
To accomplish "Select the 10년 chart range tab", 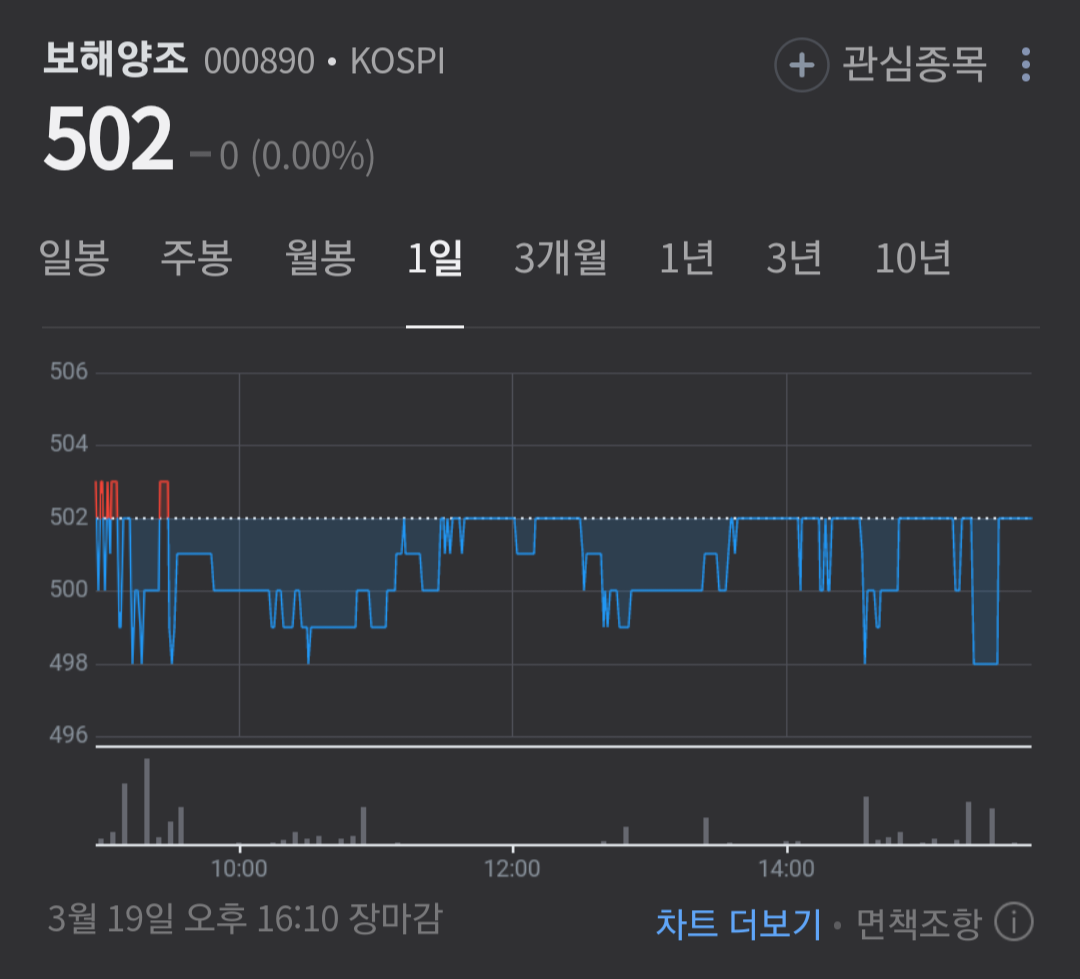I will click(913, 258).
